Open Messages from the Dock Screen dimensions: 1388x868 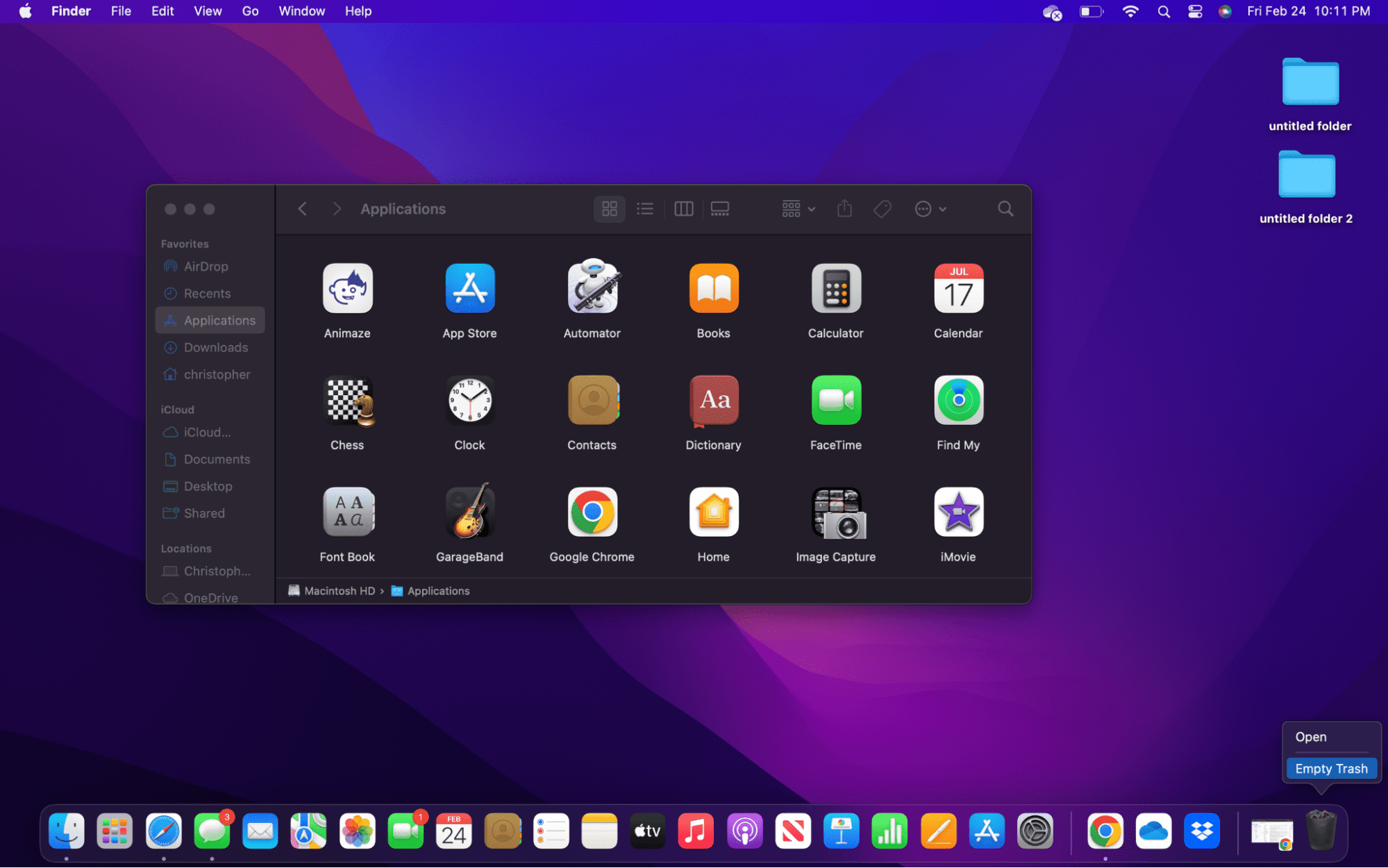(212, 831)
